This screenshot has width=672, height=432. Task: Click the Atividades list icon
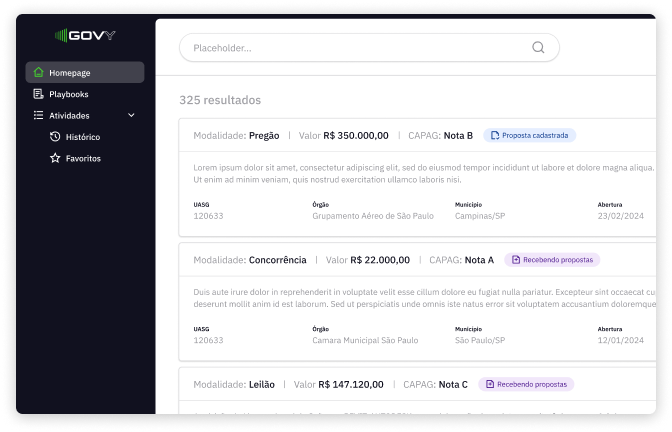pyautogui.click(x=39, y=115)
